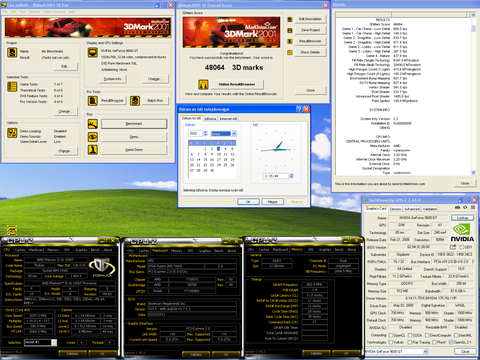This screenshot has width=480, height=360.
Task: Toggle the DirectCompute checkbox
Action: 427,335
